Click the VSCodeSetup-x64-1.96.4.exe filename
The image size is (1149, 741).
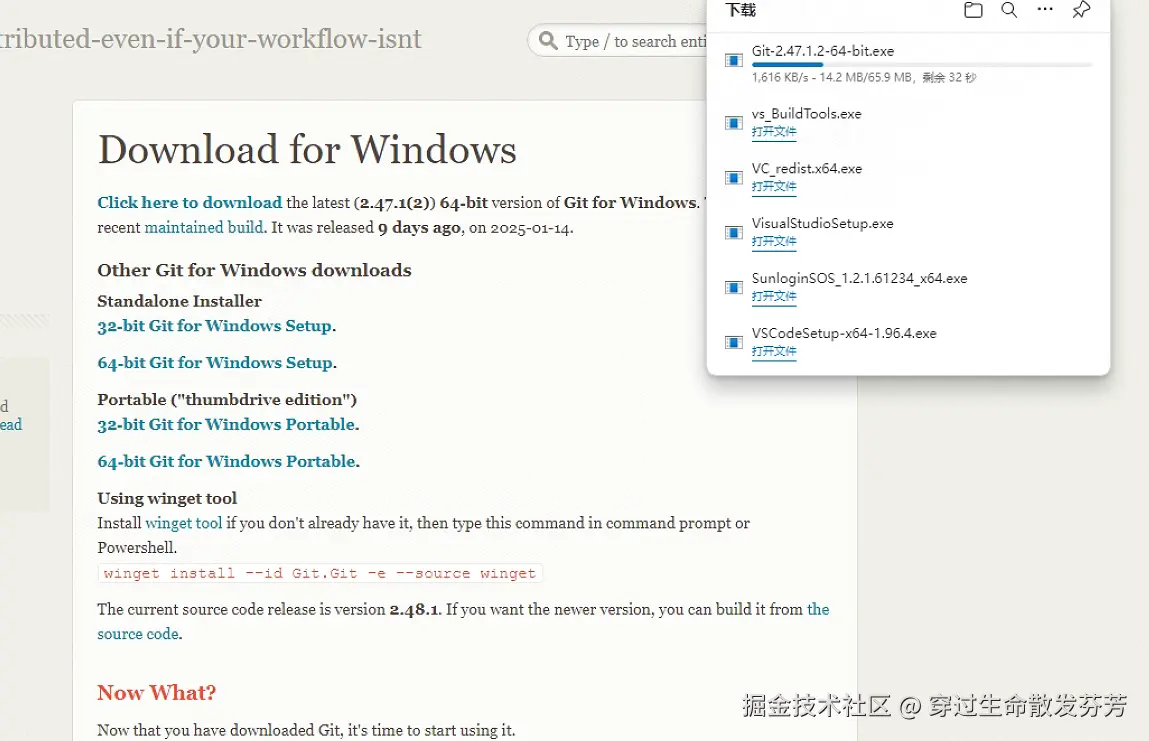pos(844,333)
